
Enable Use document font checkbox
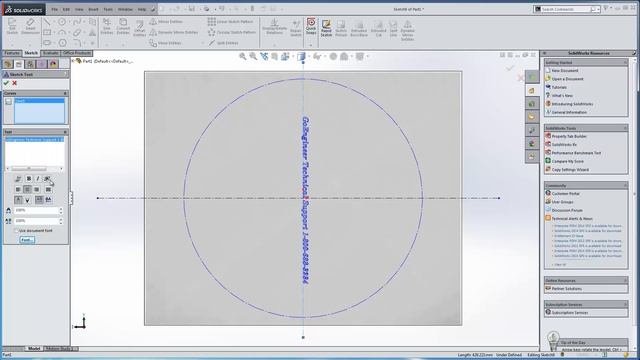[x=17, y=231]
